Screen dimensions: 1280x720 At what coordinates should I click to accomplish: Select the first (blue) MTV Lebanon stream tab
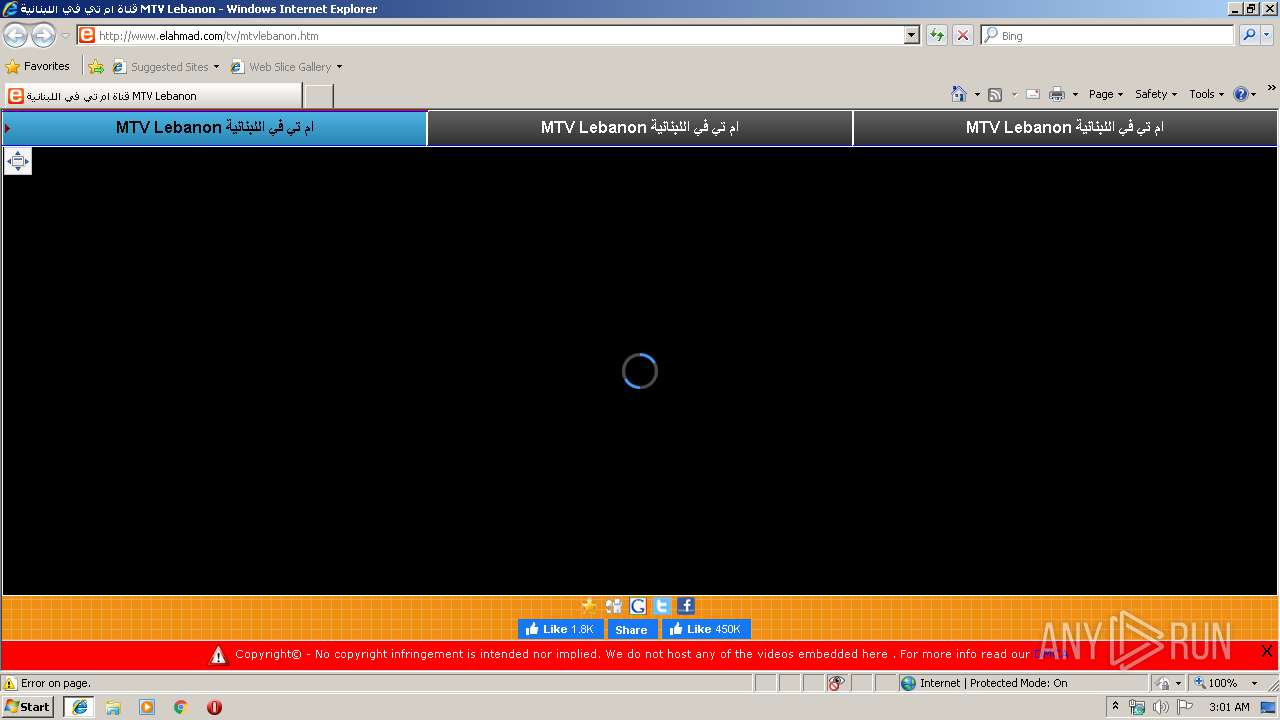coord(214,128)
